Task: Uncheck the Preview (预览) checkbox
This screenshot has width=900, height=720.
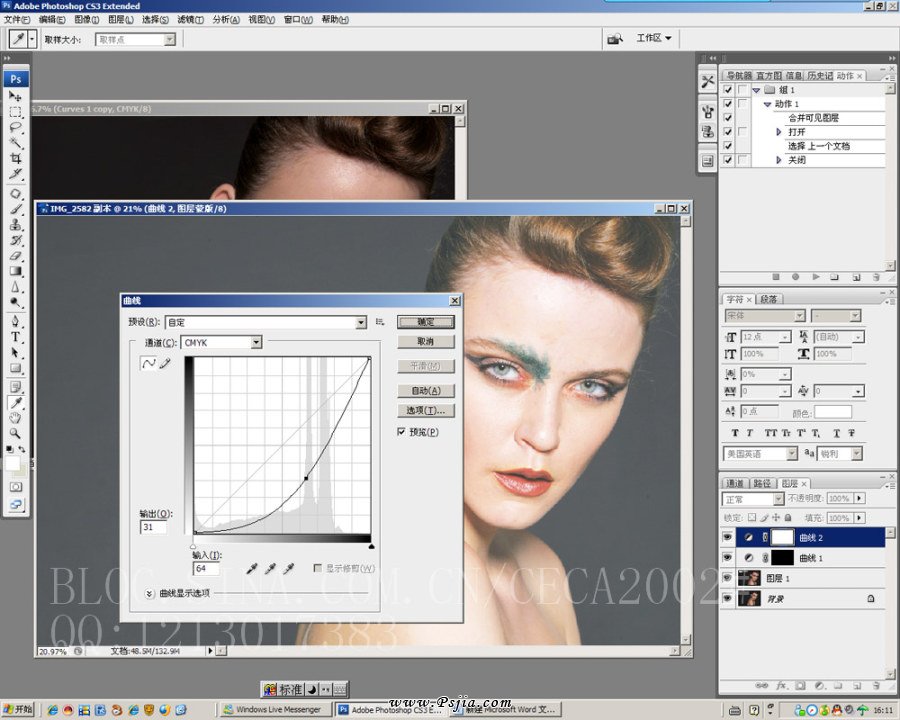Action: 402,432
